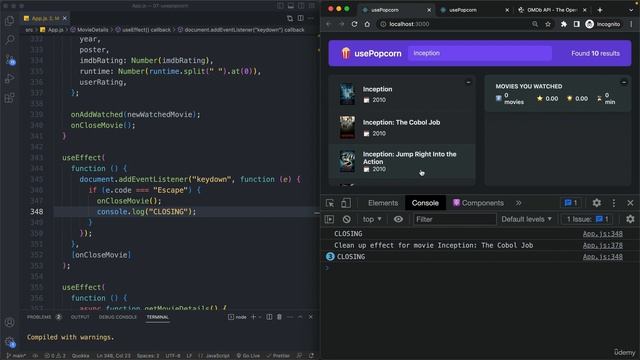
Task: Open the DevTools three-dot customize menu
Action: pos(613,203)
